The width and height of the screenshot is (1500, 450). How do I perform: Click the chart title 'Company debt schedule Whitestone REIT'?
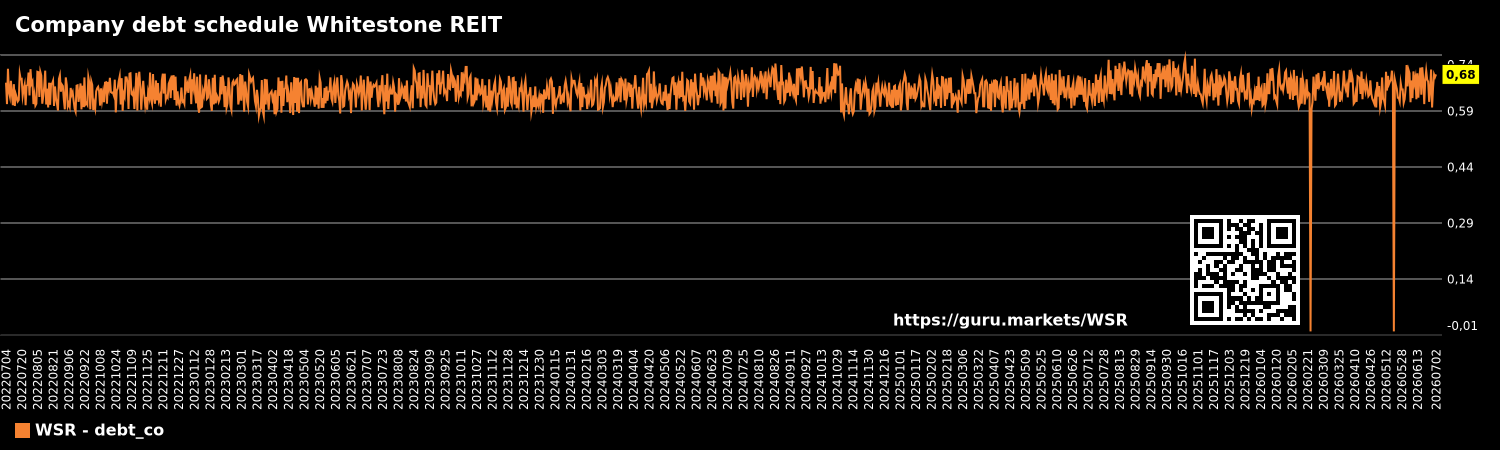pos(258,26)
